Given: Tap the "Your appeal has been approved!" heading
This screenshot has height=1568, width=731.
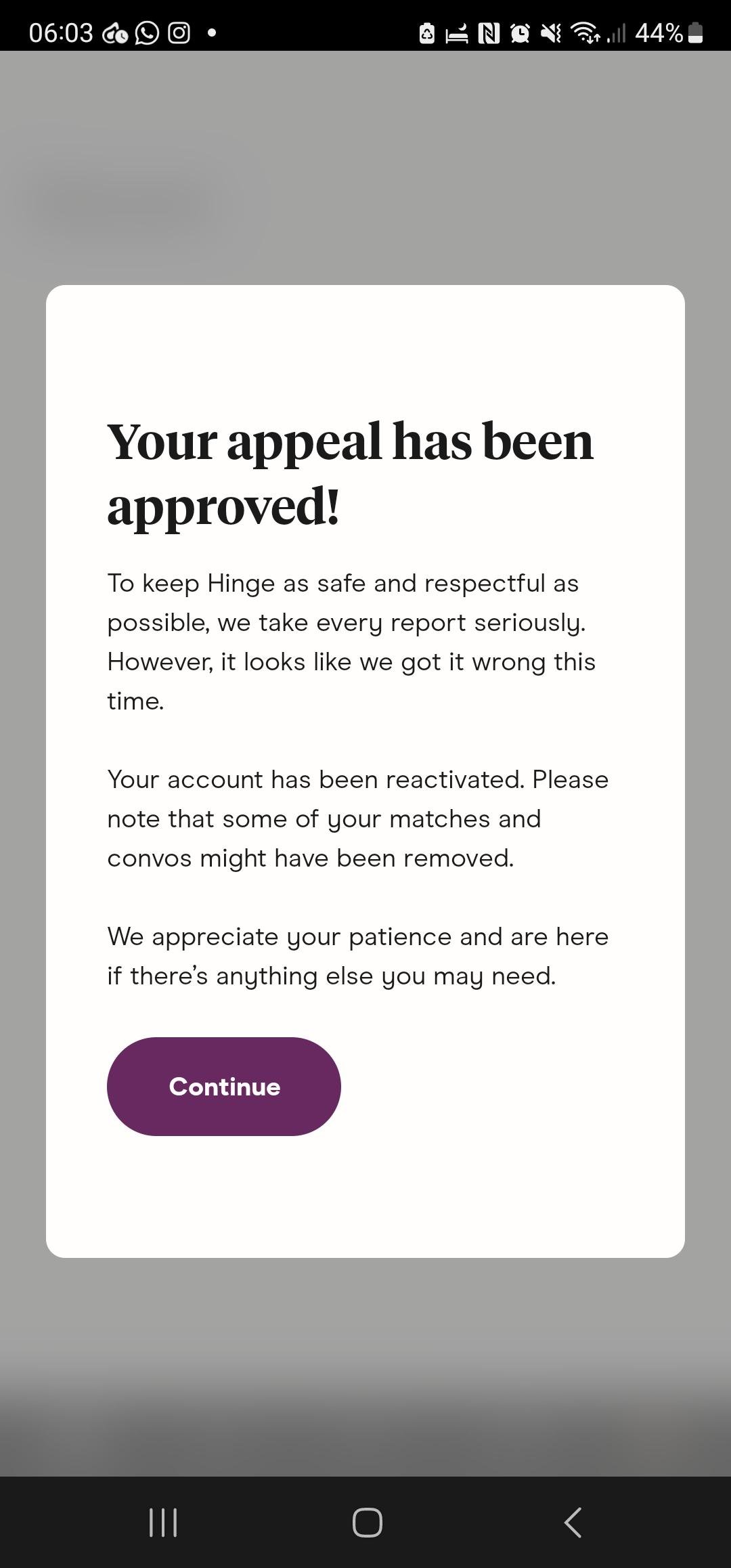Looking at the screenshot, I should (x=351, y=473).
